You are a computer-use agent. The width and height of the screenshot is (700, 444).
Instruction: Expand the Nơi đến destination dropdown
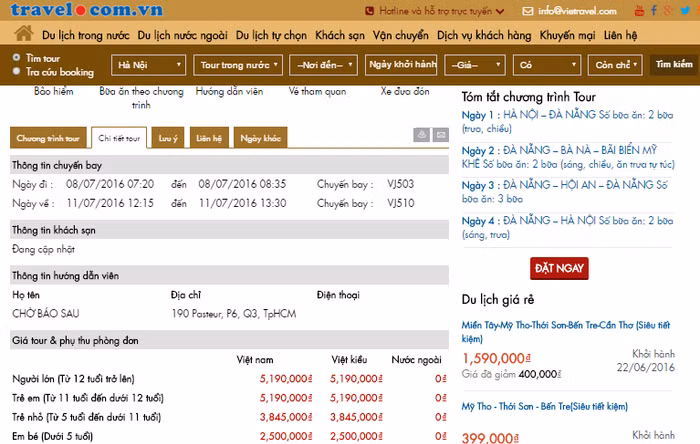[x=323, y=65]
